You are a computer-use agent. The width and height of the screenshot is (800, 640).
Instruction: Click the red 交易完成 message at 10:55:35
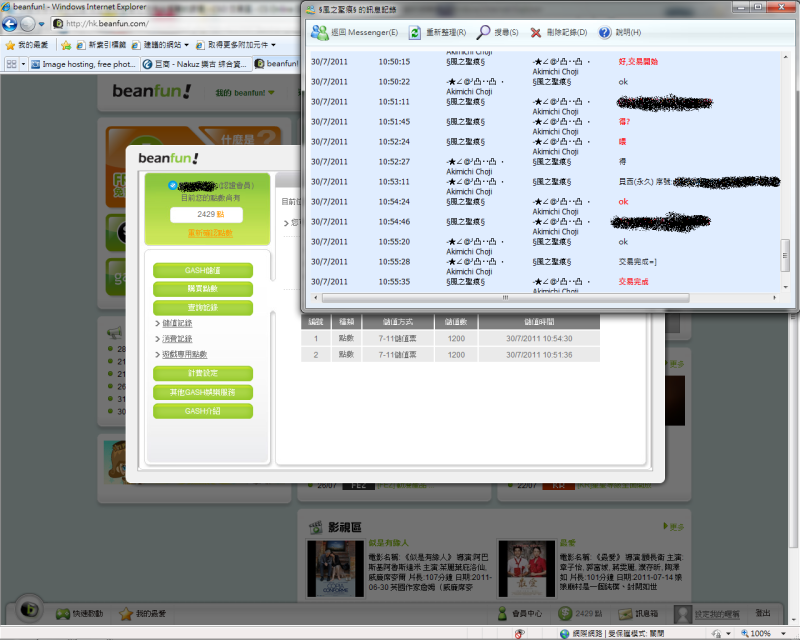pyautogui.click(x=633, y=282)
